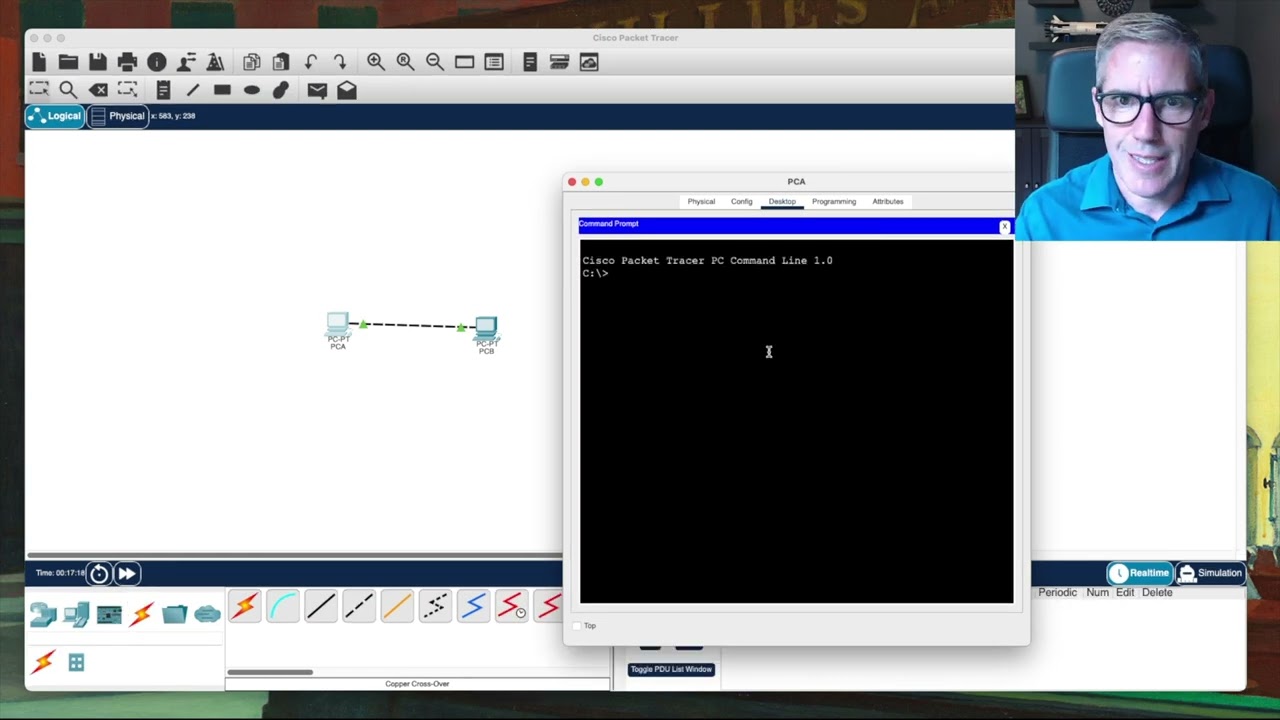Switch to Physical workspace view
This screenshot has height=720, width=1280.
tap(118, 116)
